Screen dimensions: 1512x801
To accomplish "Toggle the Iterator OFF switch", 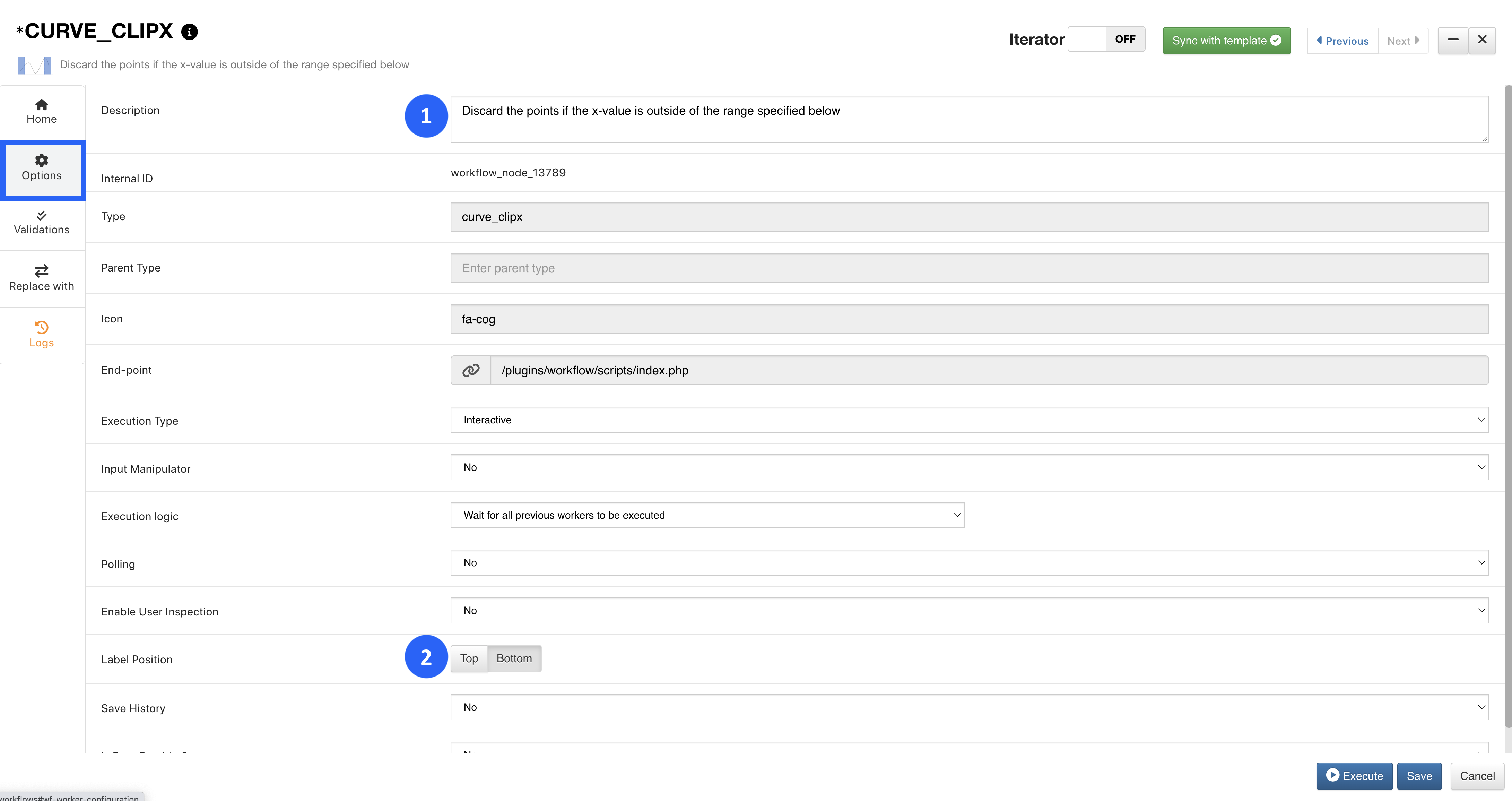I will [1106, 39].
